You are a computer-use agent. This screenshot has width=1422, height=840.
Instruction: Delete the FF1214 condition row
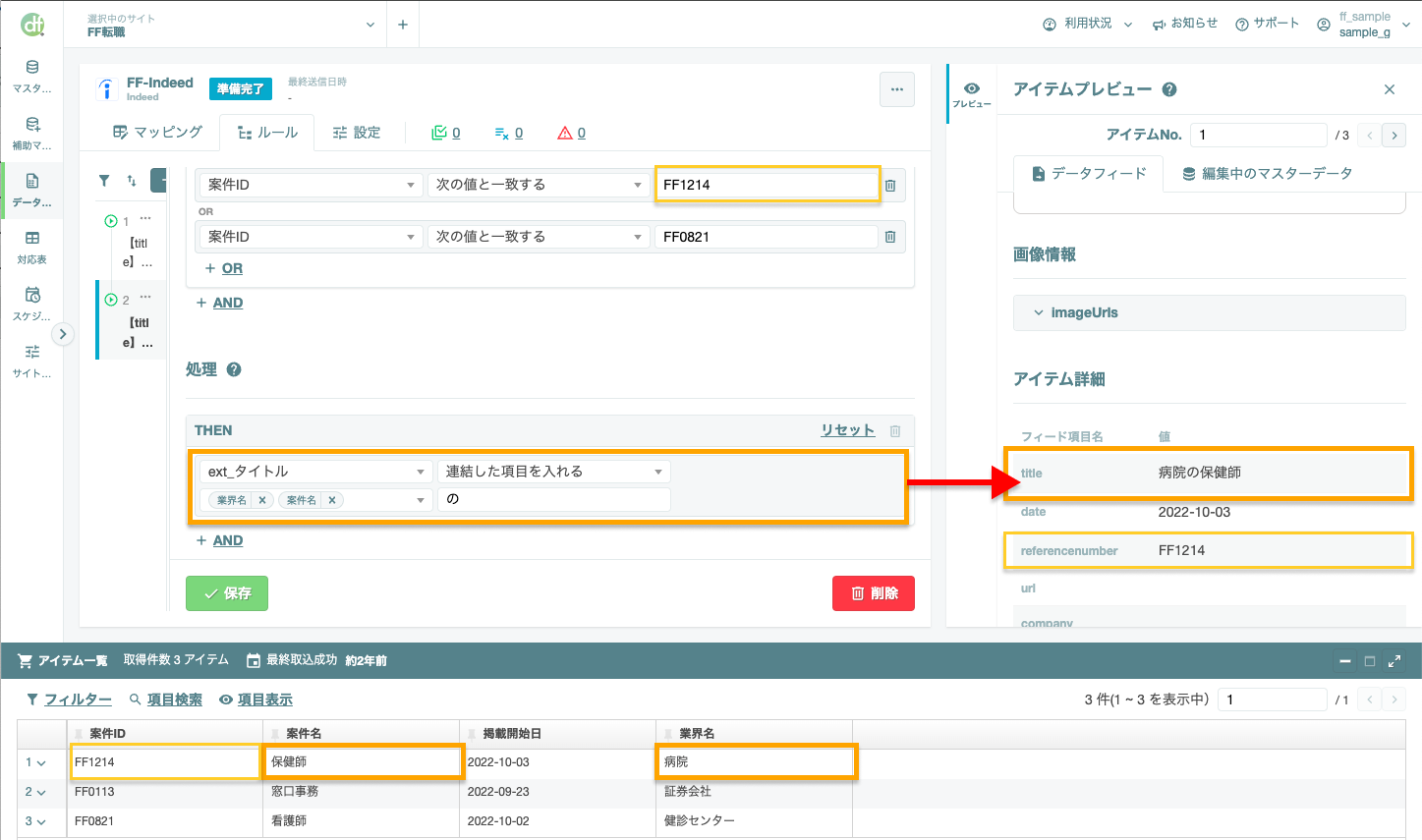[890, 185]
